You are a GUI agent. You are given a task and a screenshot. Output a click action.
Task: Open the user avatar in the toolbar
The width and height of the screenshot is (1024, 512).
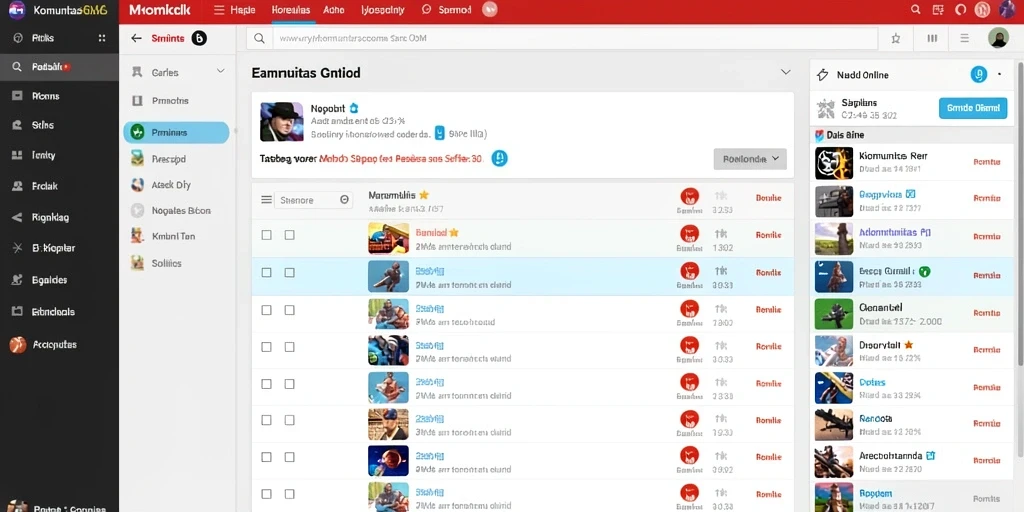coord(998,38)
